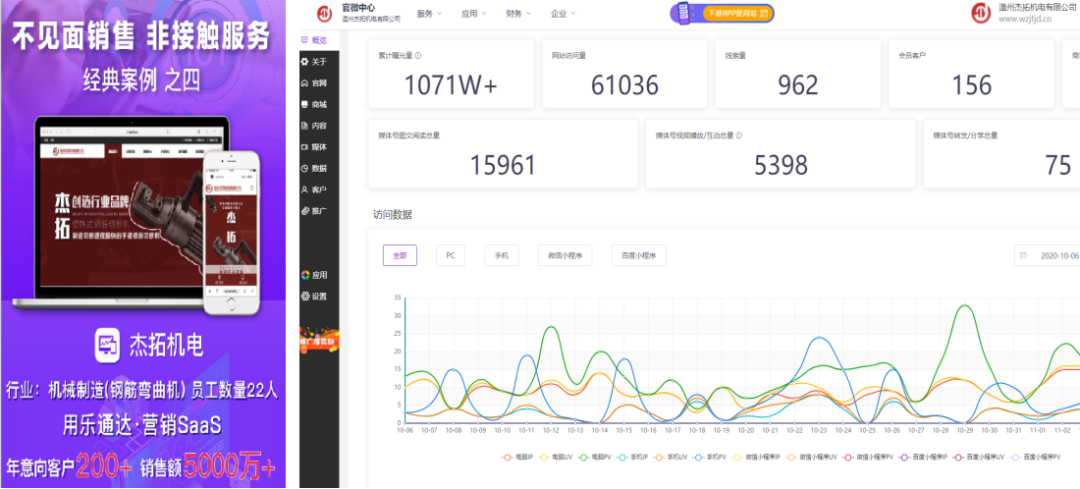Open the 关于 gear item in sidebar

coord(314,61)
